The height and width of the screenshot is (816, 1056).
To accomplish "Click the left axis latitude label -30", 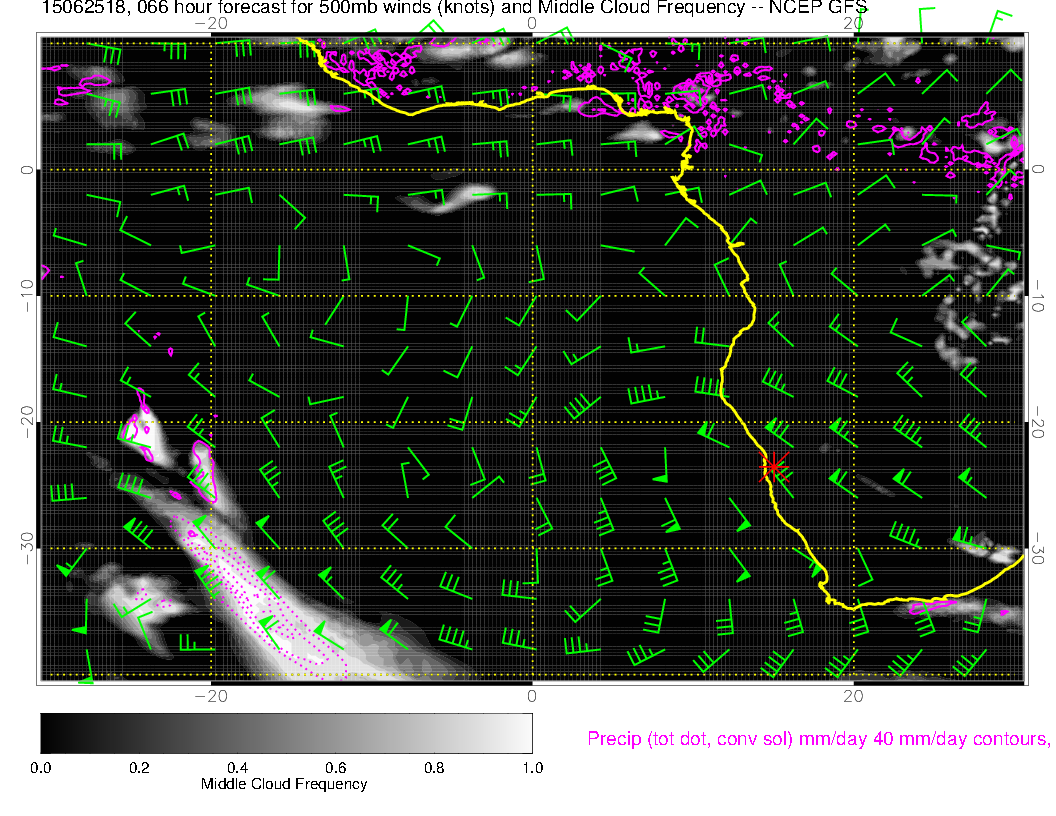I will tap(27, 549).
